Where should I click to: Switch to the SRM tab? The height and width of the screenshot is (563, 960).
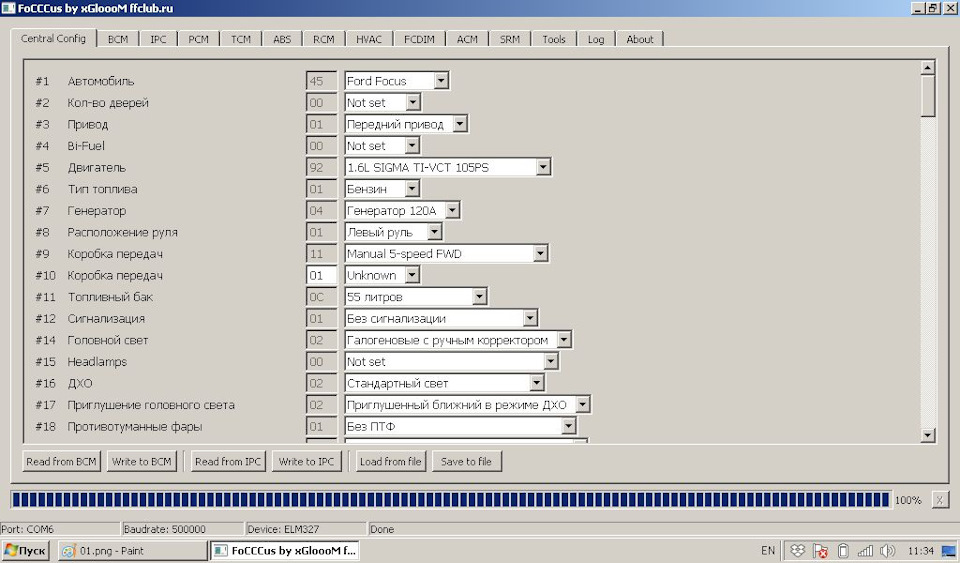[x=509, y=39]
